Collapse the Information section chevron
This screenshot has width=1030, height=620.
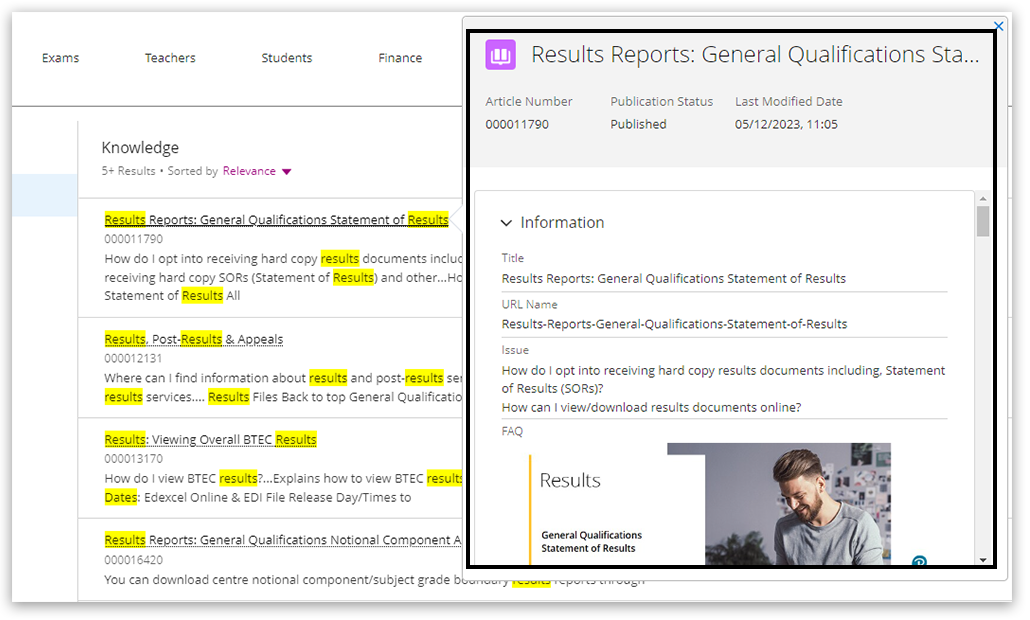(x=506, y=223)
